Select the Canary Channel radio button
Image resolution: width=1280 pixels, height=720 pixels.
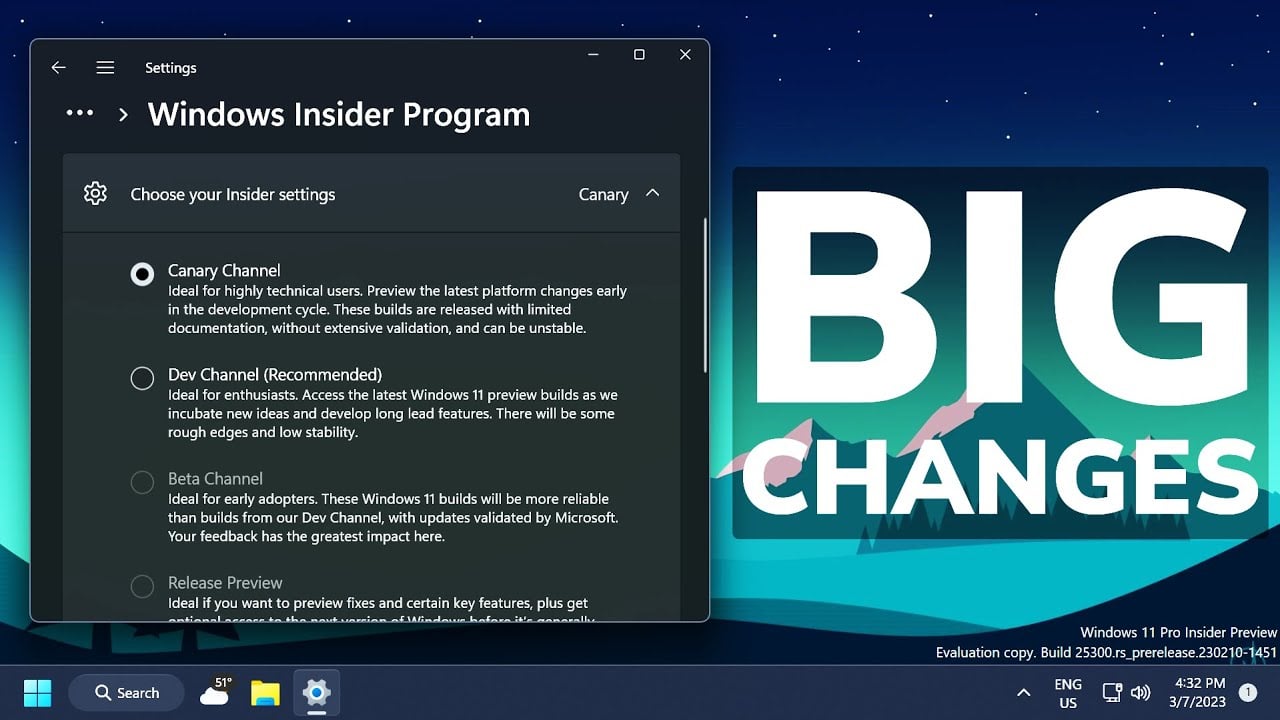142,273
